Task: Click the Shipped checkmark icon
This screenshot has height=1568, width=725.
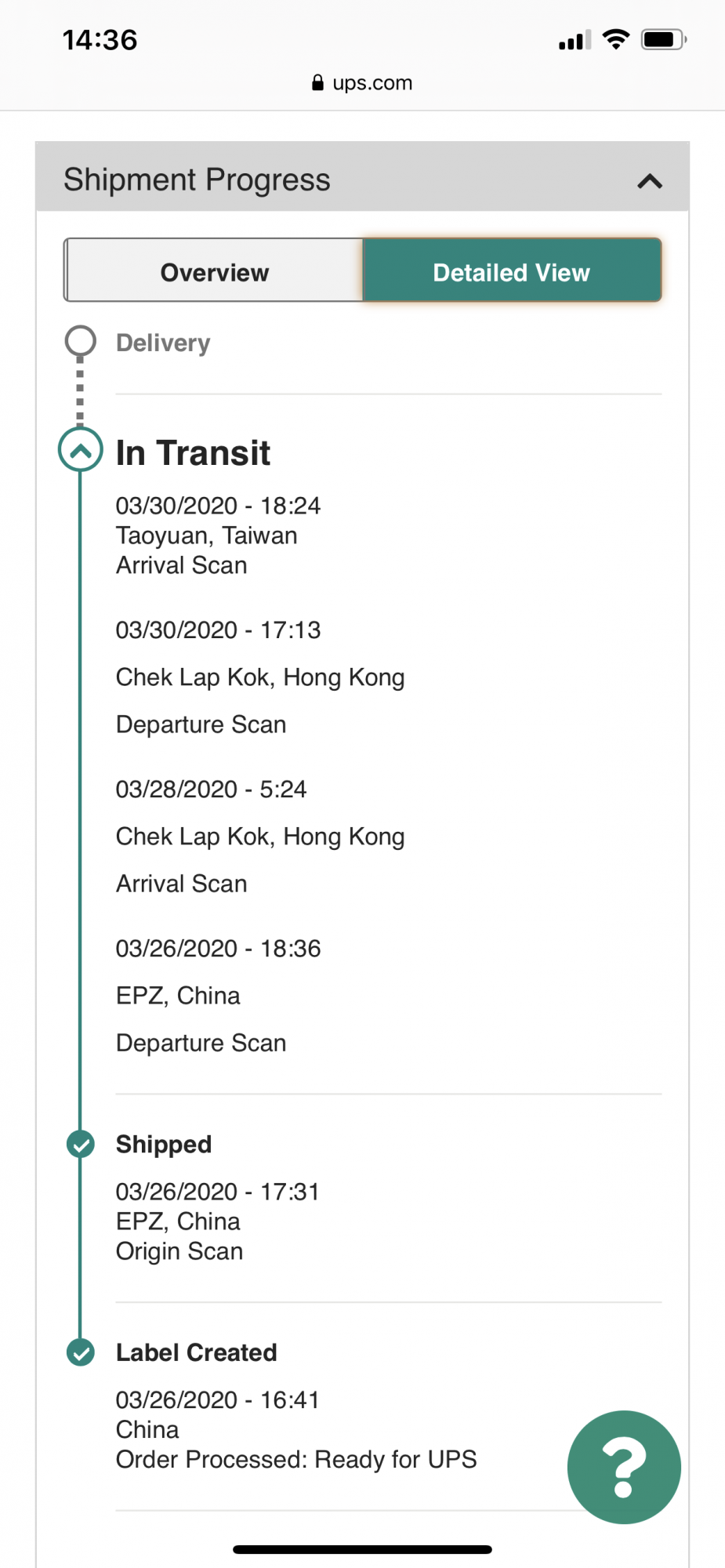Action: pos(81,1145)
